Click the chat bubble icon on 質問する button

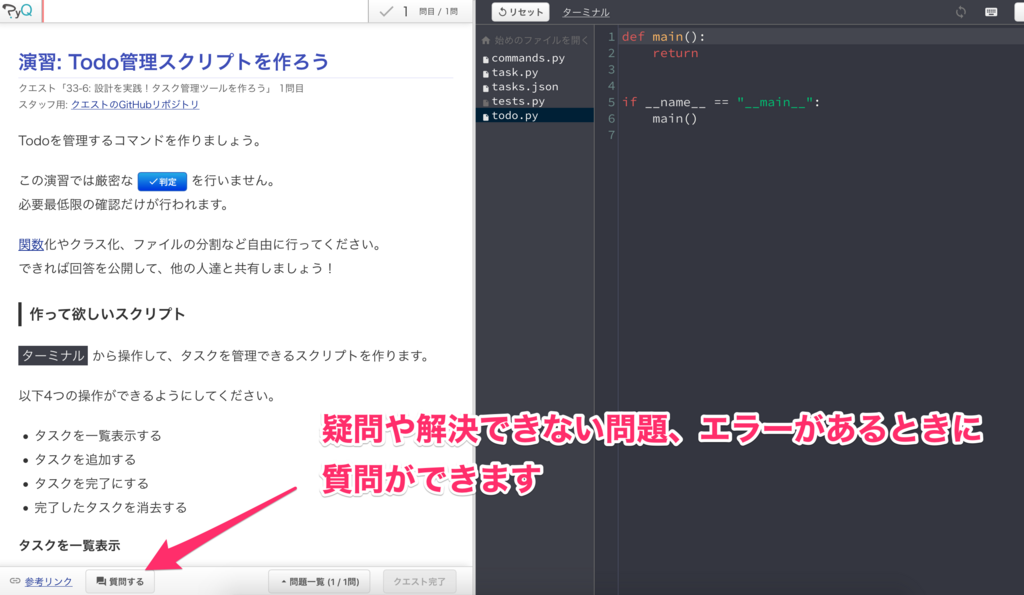(x=100, y=581)
